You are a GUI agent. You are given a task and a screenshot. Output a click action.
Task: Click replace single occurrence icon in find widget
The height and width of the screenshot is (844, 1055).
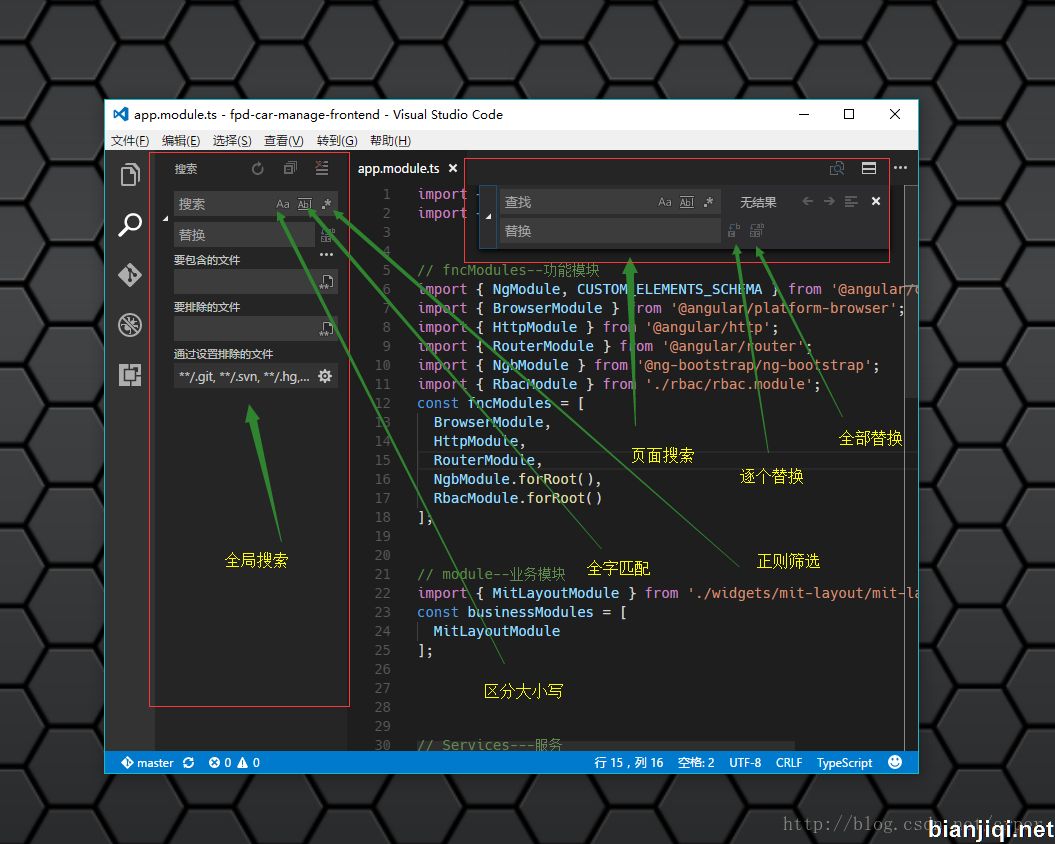coord(734,231)
